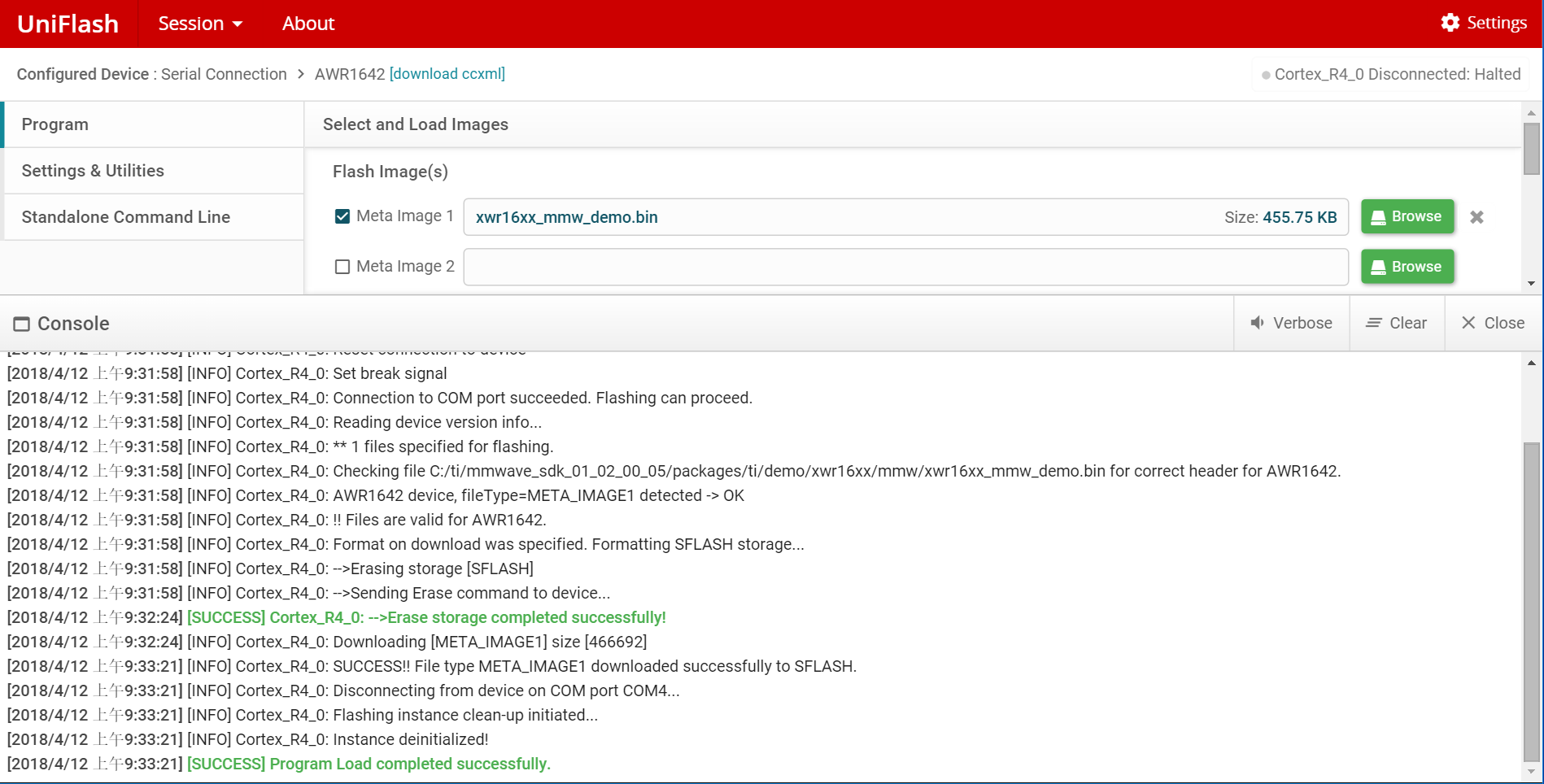1544x784 pixels.
Task: Click the images panel scroll up arrow
Action: click(x=1532, y=113)
